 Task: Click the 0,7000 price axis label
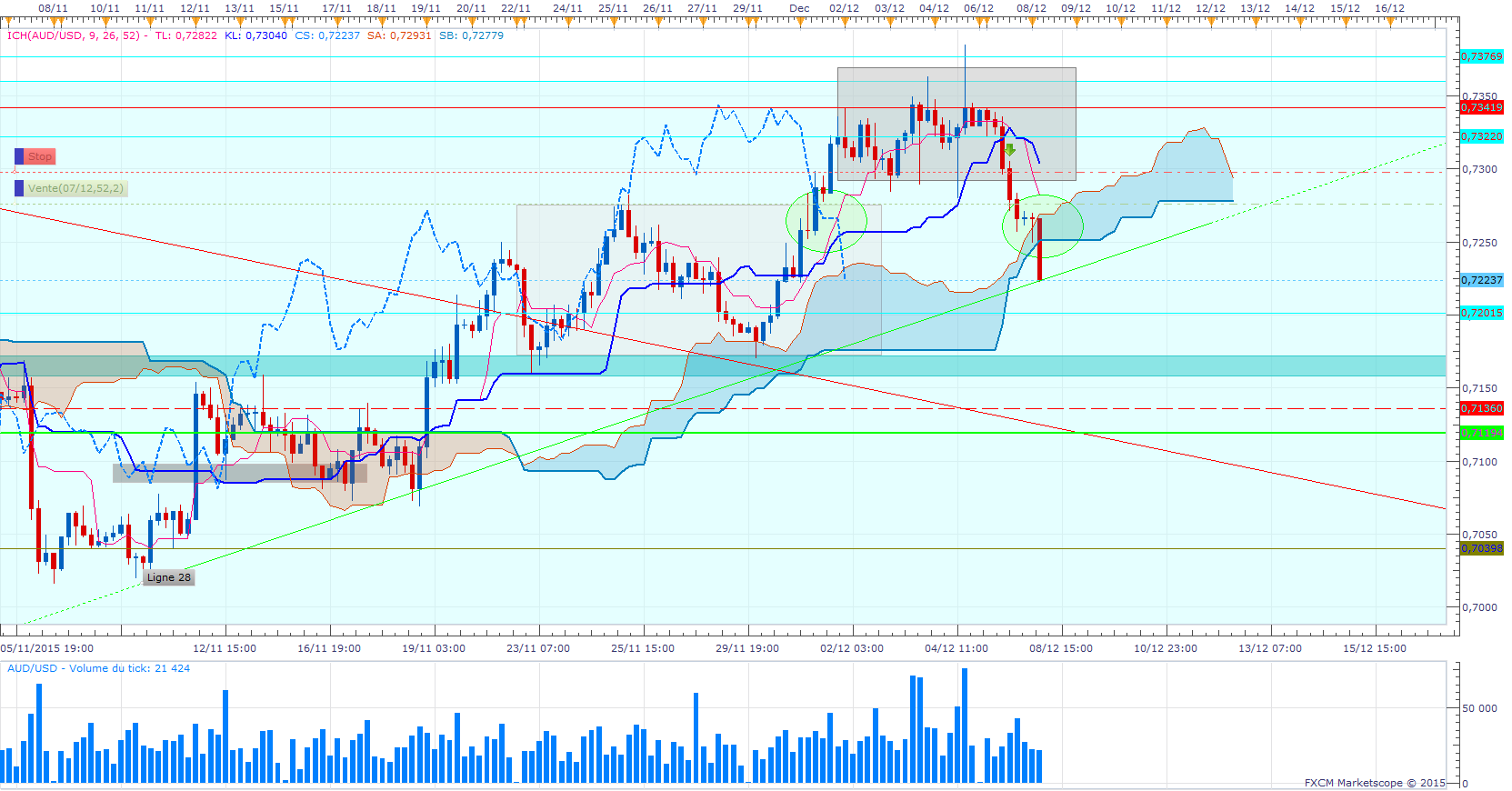click(1480, 607)
